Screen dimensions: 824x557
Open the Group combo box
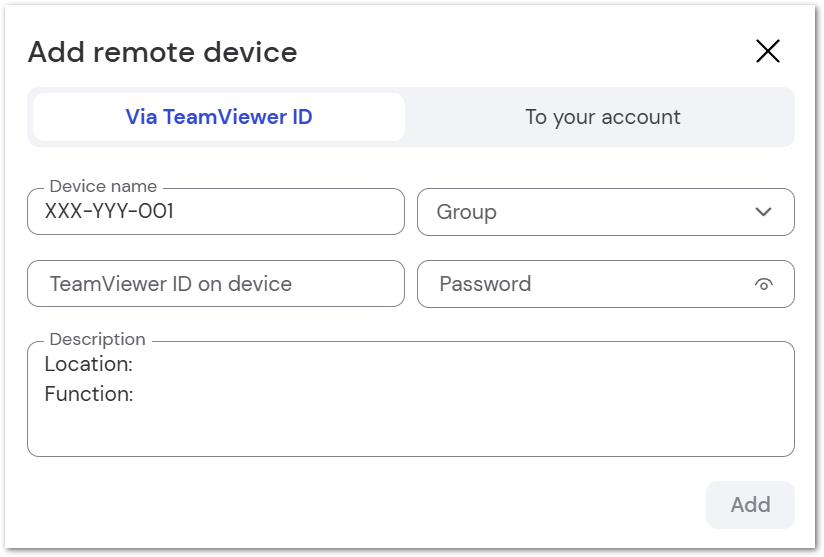coord(606,212)
